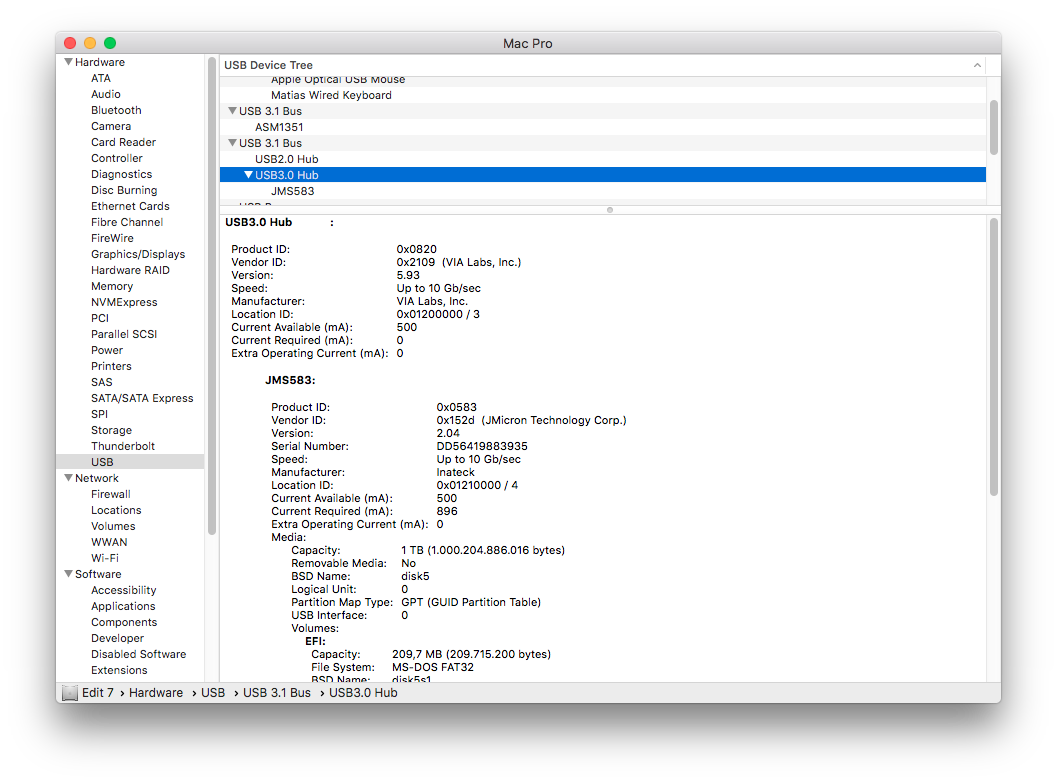Collapse the first USB 3.1 Bus with ASM1351

(x=233, y=111)
